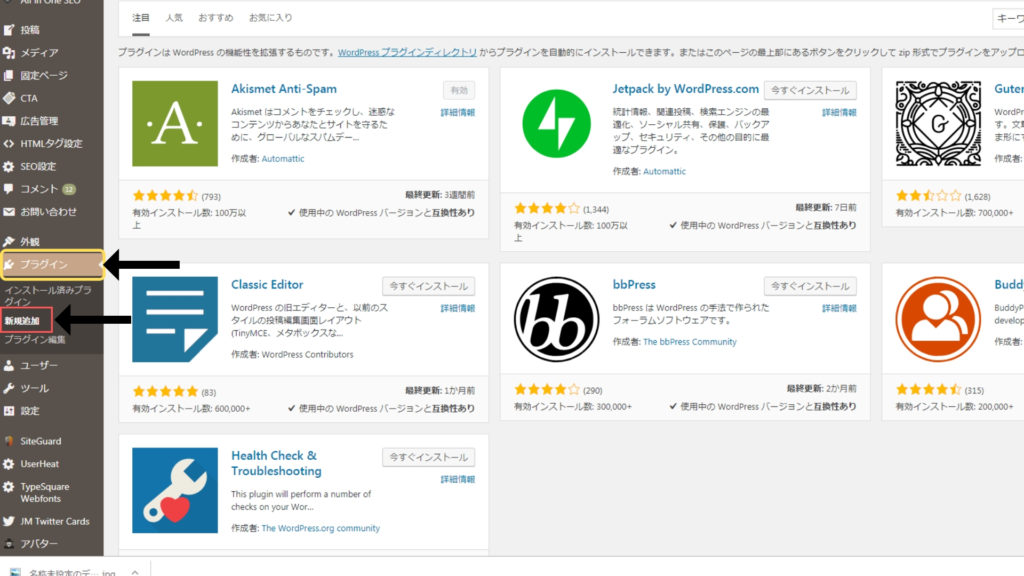Click the BuddyPress orange logo

[938, 319]
